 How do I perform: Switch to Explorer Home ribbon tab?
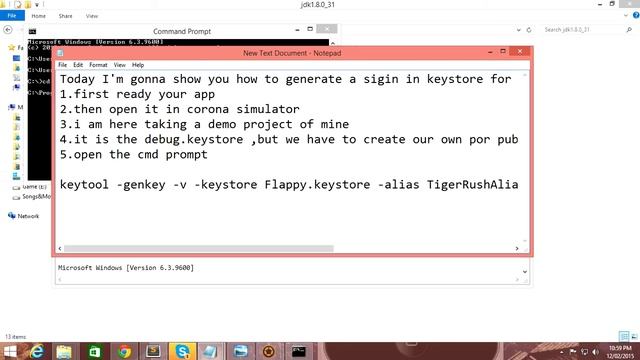click(x=38, y=16)
